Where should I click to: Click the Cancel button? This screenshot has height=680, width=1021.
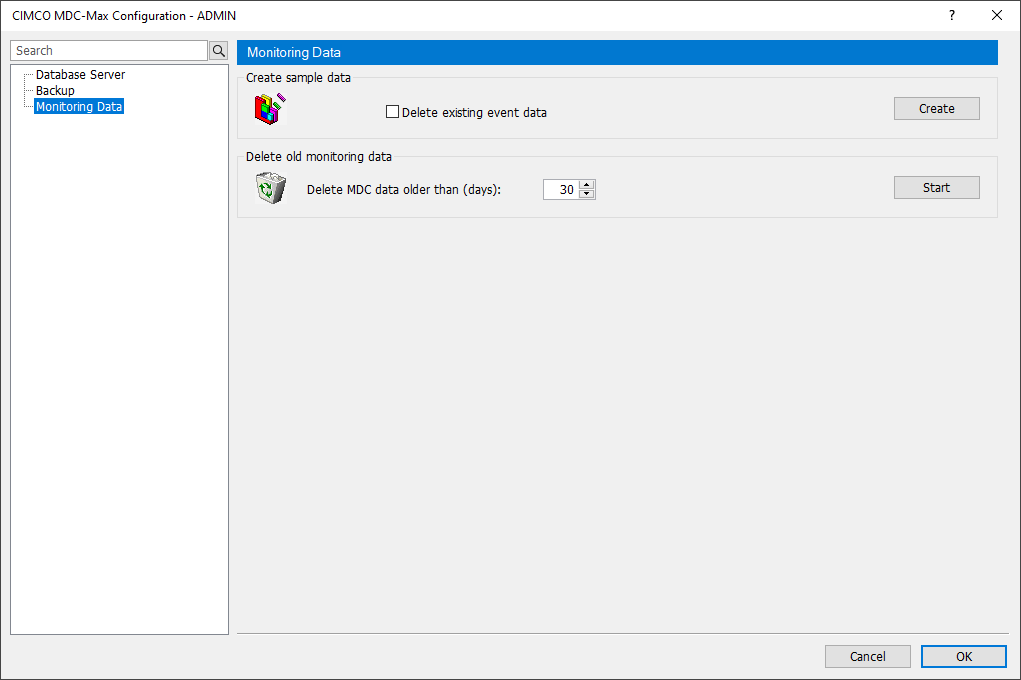(867, 657)
